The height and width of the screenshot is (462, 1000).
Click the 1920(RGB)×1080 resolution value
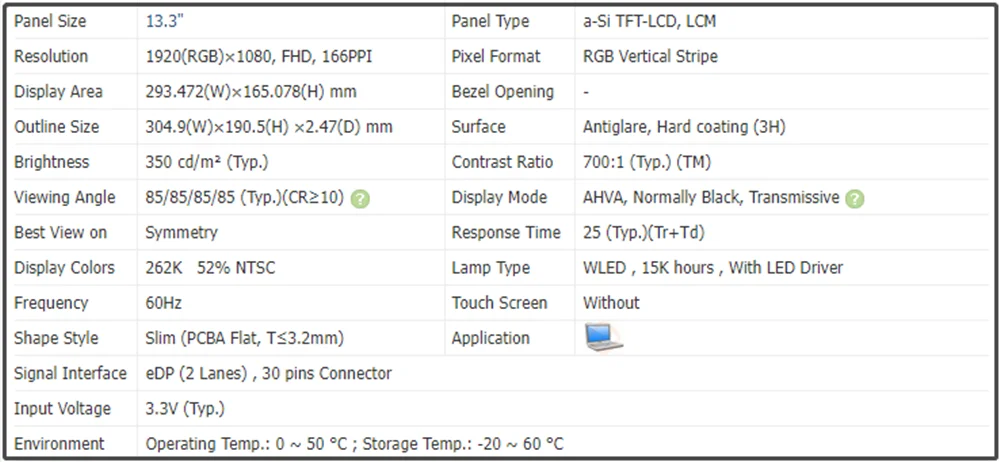pos(259,56)
